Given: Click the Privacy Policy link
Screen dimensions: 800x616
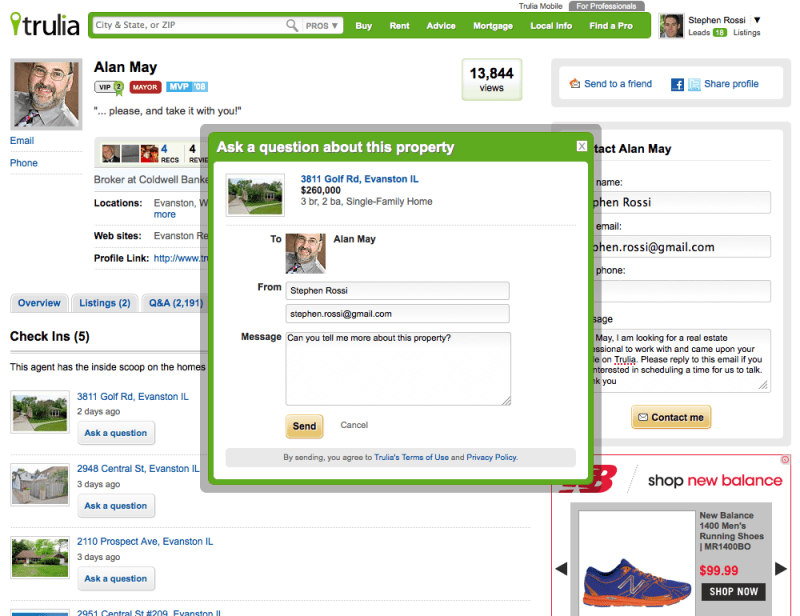Looking at the screenshot, I should click(x=491, y=457).
